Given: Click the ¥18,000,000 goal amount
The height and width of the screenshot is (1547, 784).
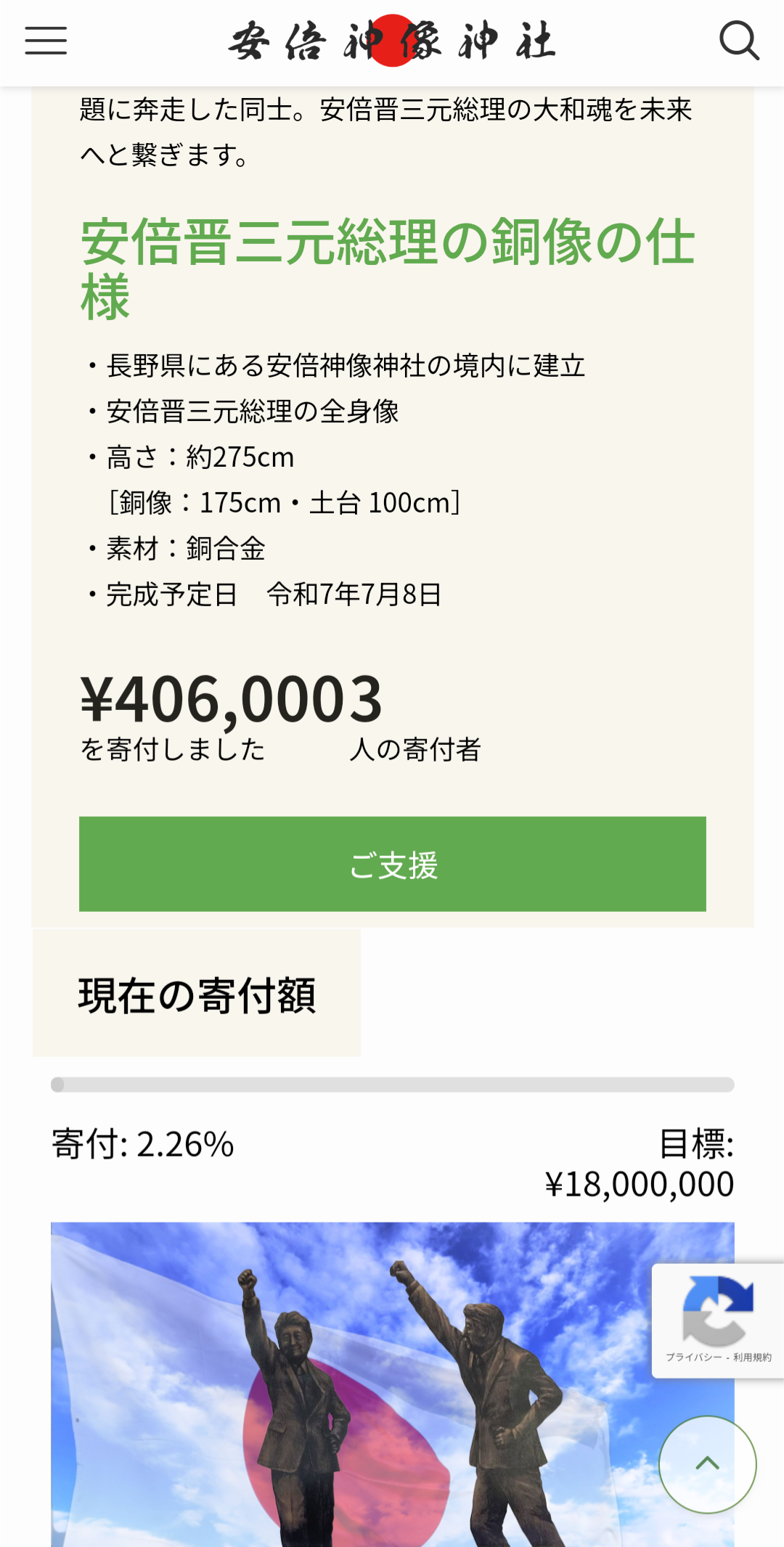Looking at the screenshot, I should 639,1184.
